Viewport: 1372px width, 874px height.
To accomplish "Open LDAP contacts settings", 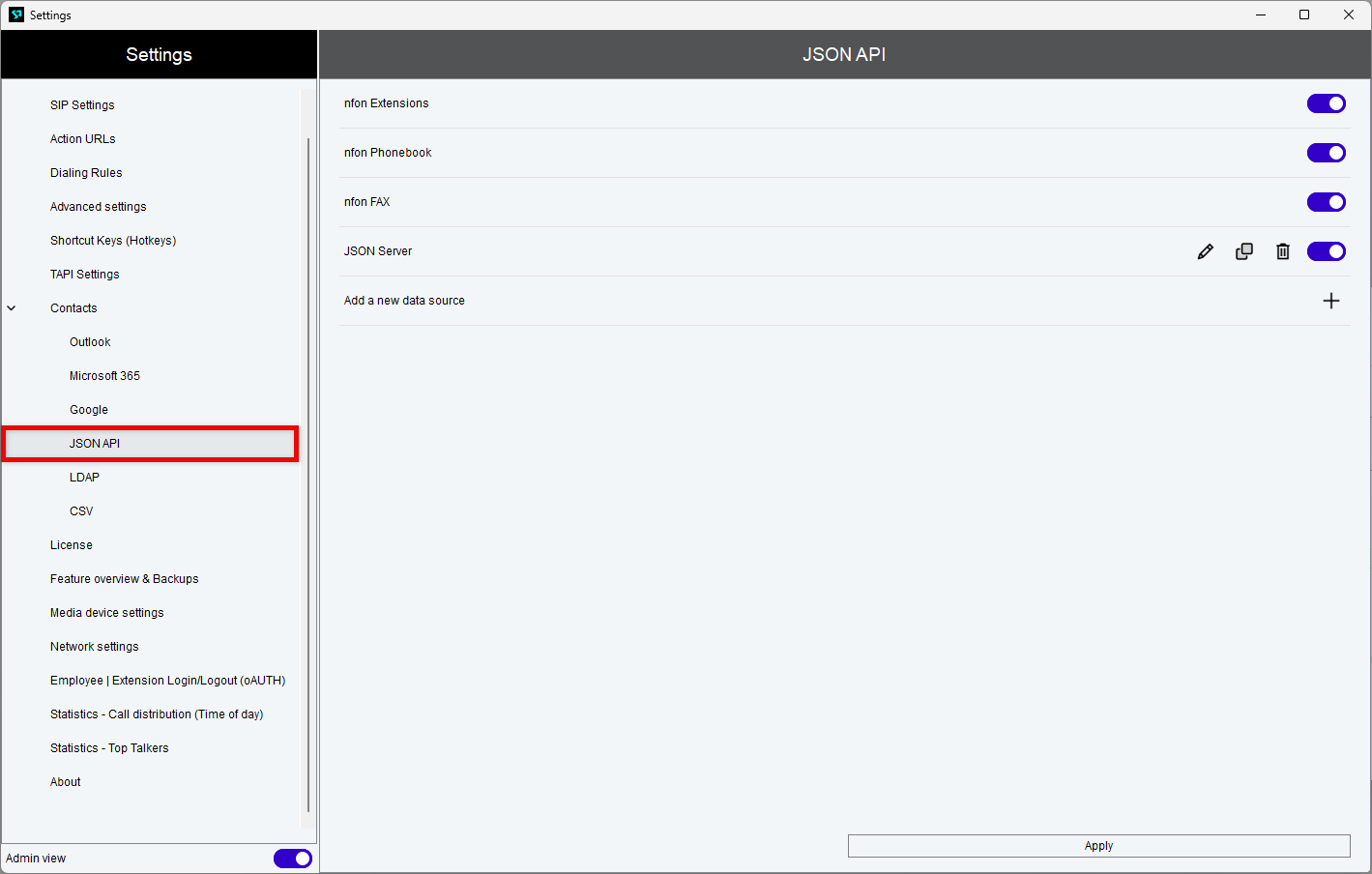I will point(84,478).
